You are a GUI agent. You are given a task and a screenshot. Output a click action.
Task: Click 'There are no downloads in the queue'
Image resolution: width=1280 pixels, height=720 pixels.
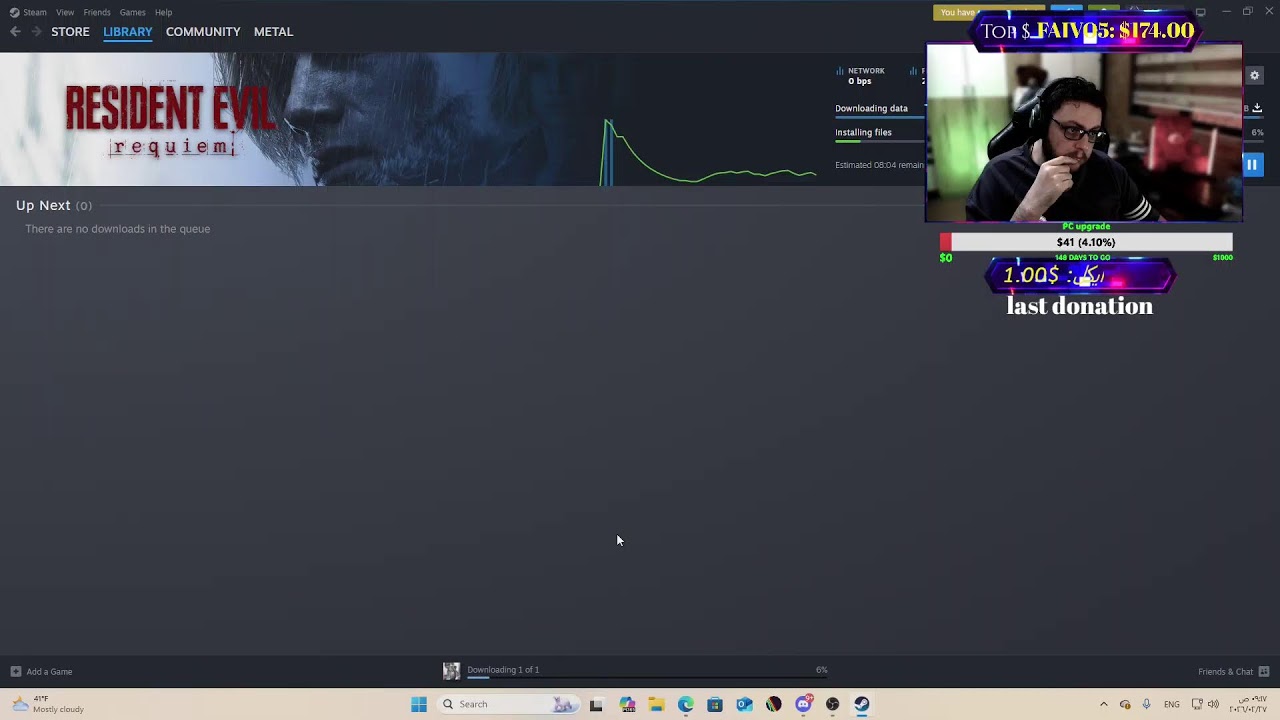point(118,229)
